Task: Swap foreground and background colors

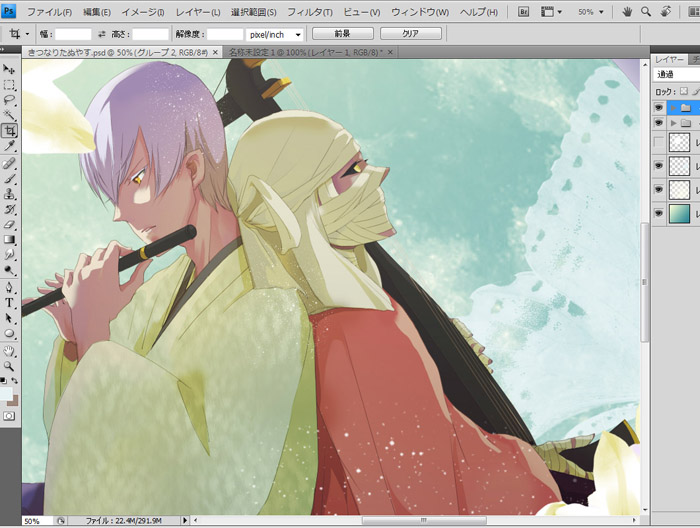Action: point(14,381)
